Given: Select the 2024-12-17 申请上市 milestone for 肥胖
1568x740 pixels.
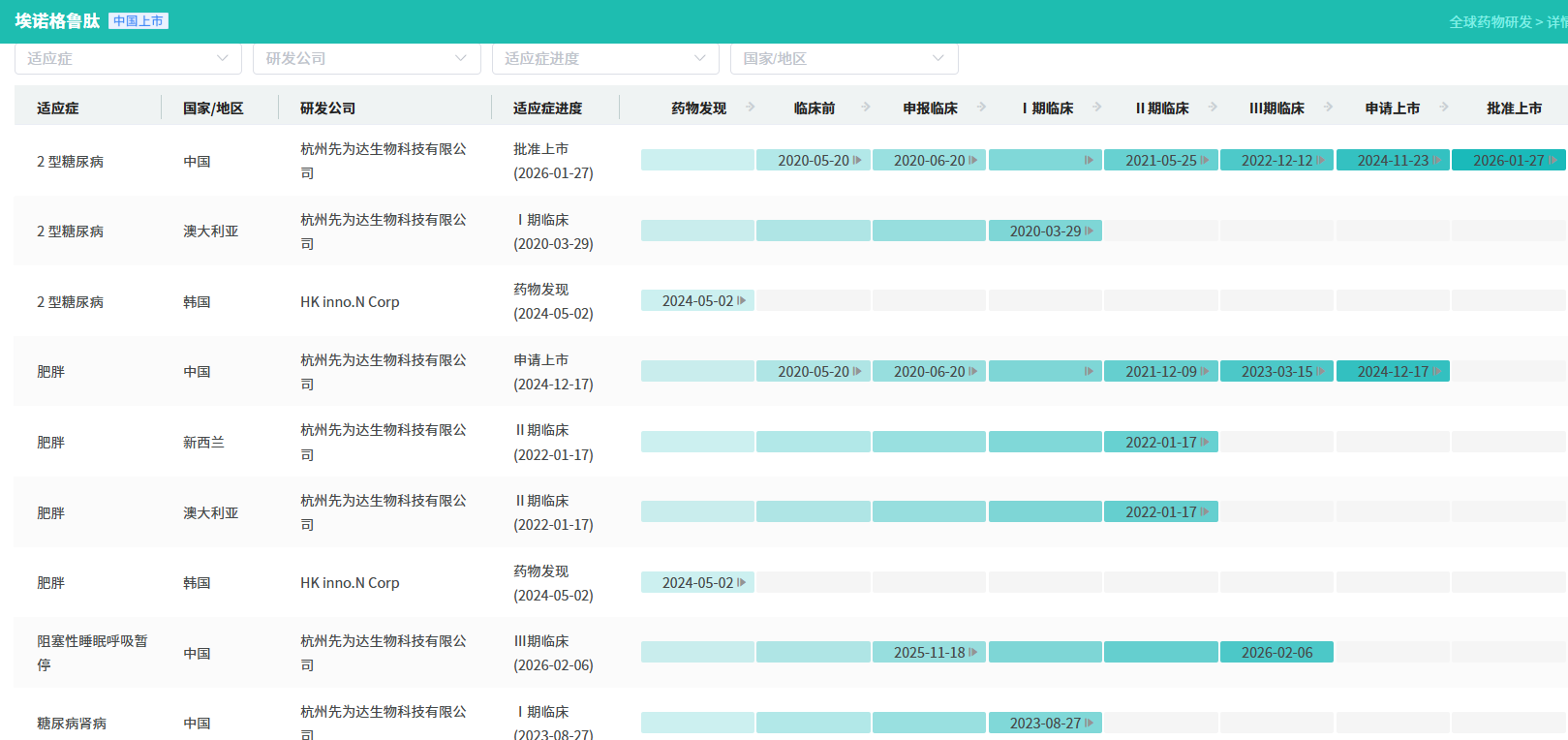Looking at the screenshot, I should pyautogui.click(x=1392, y=372).
